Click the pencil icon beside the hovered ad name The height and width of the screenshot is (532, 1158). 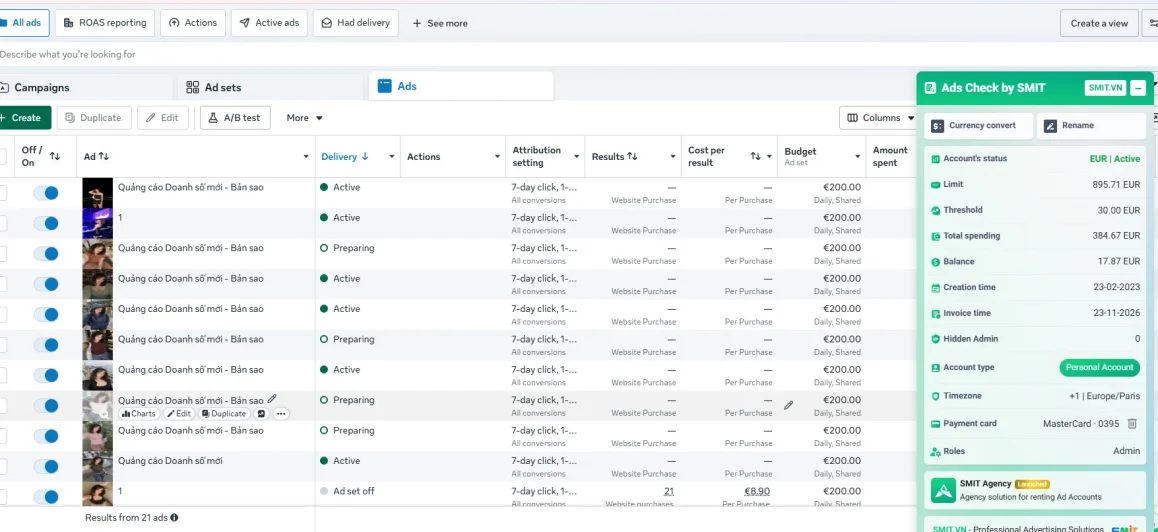pos(272,398)
